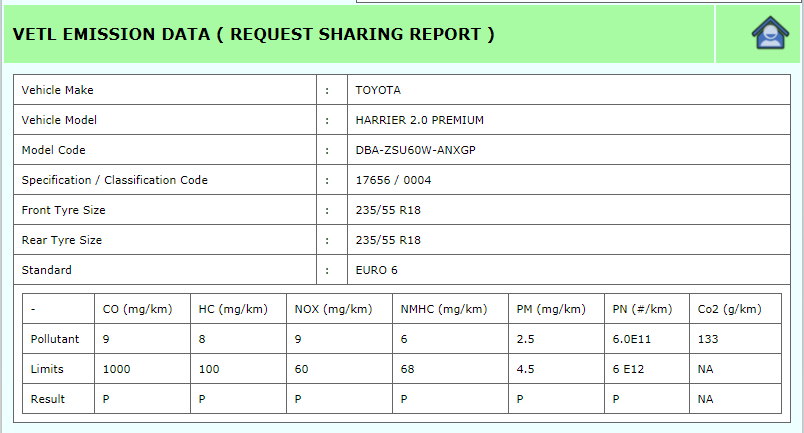Select the EURO 6 standard value

pyautogui.click(x=377, y=270)
